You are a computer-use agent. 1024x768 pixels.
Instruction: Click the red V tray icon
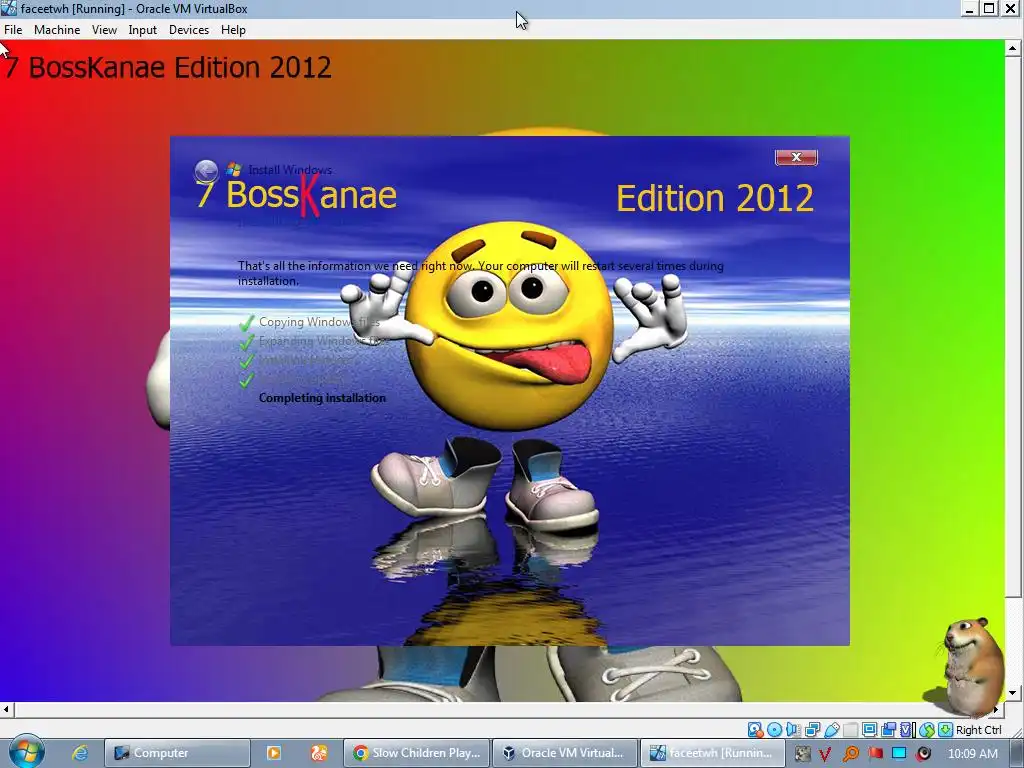[825, 754]
